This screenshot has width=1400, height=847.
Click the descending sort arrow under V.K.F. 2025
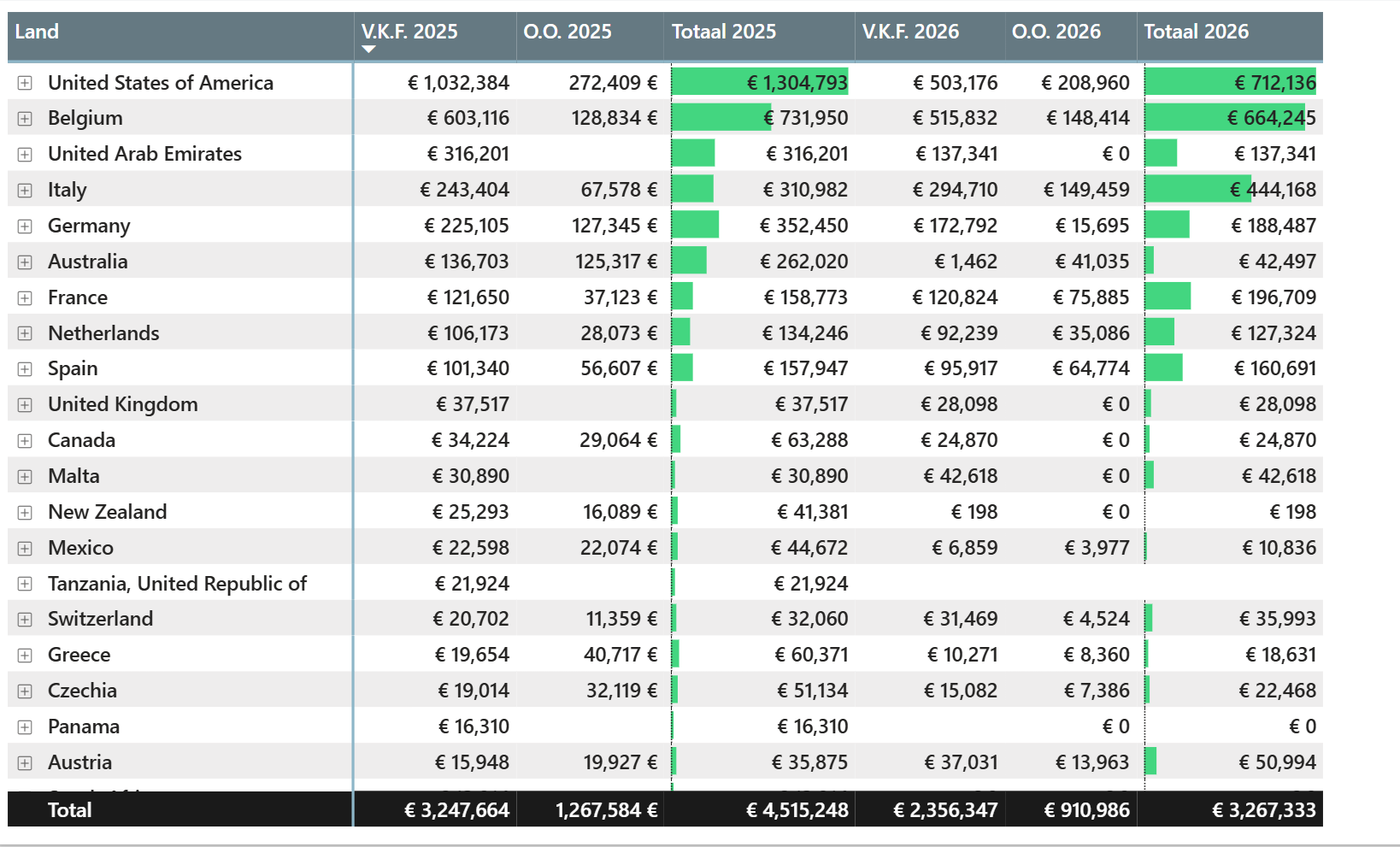[368, 50]
